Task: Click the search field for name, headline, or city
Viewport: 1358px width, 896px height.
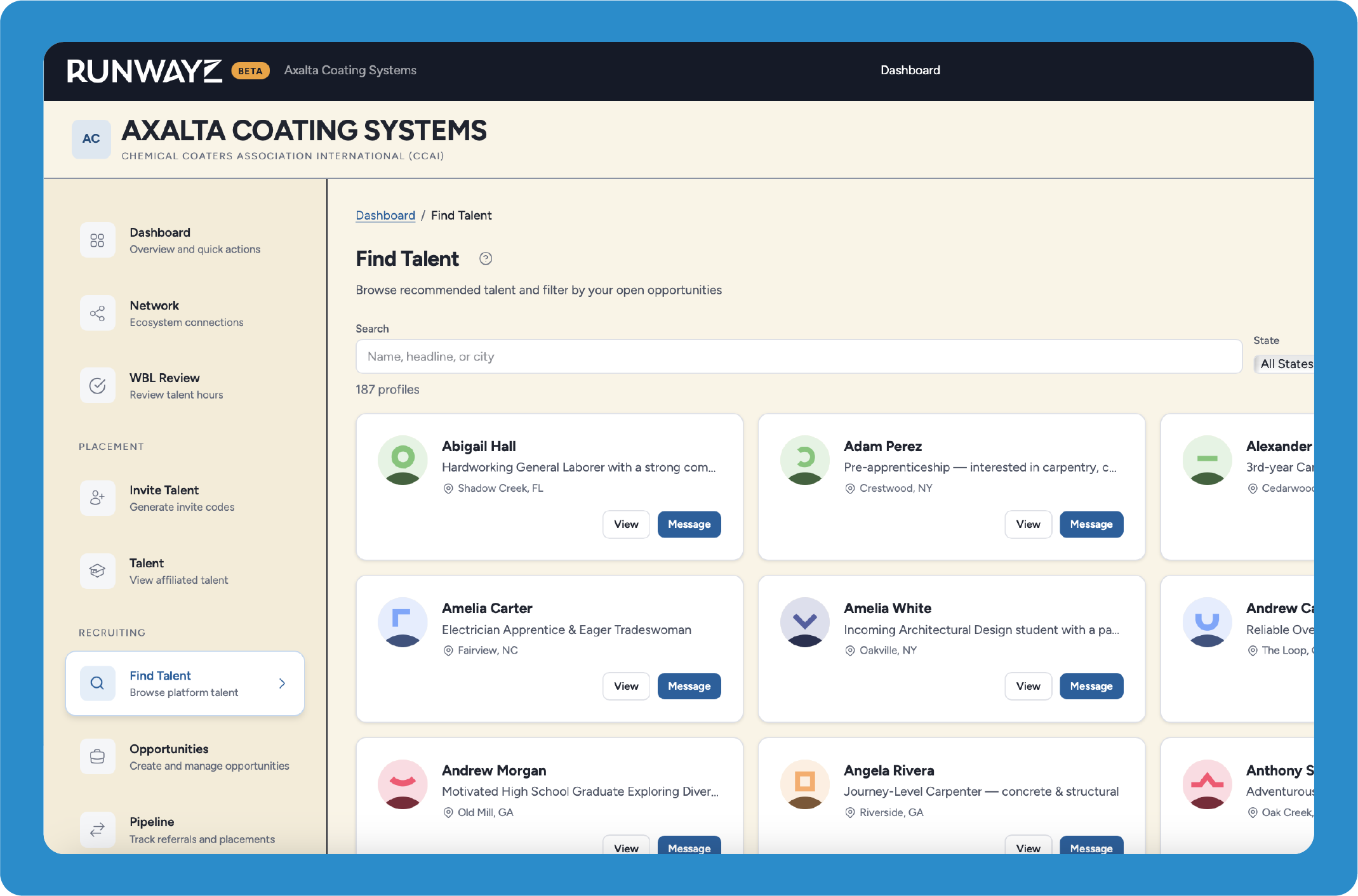Action: [x=799, y=357]
